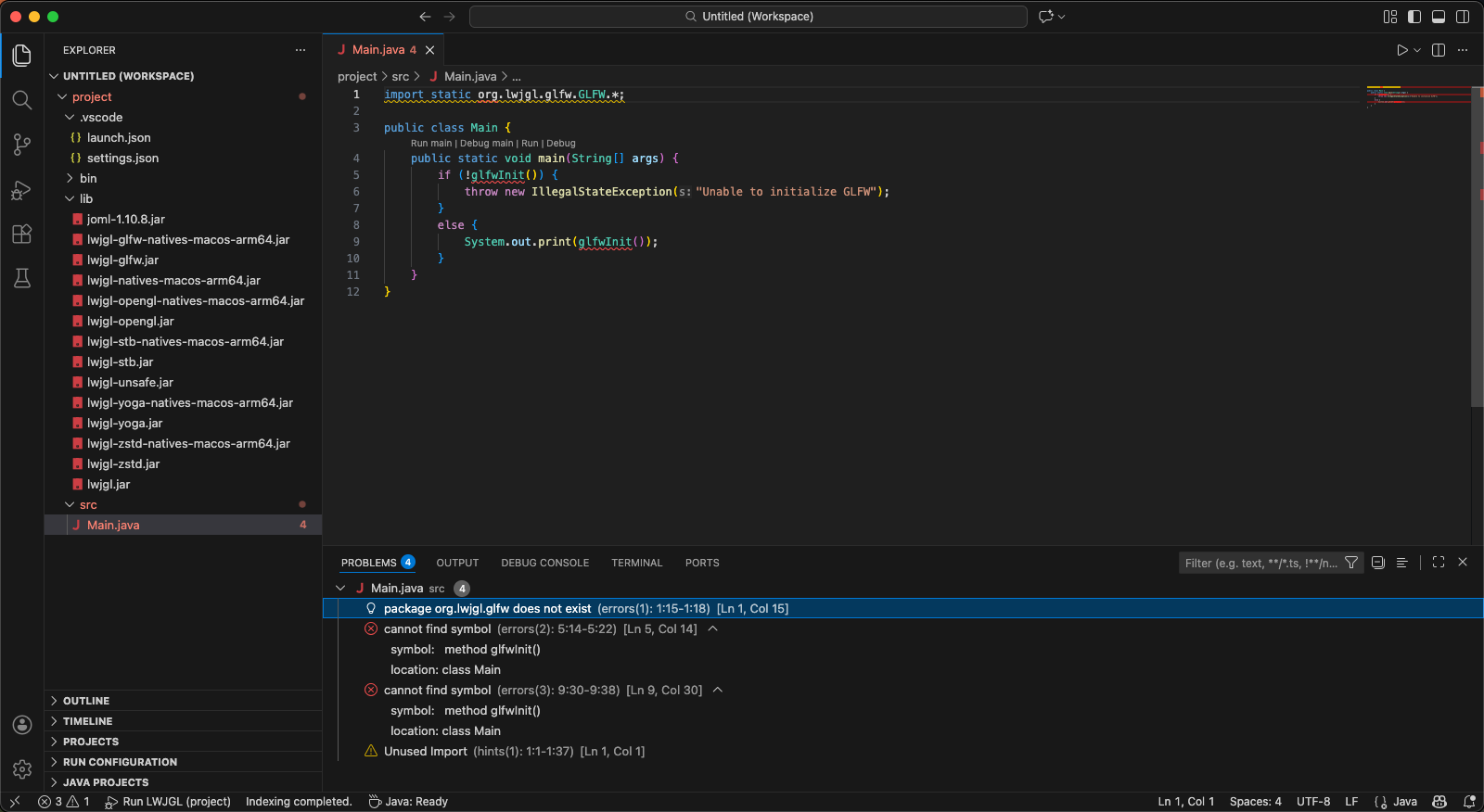
Task: Switch to the TERMINAL tab
Action: (x=636, y=563)
